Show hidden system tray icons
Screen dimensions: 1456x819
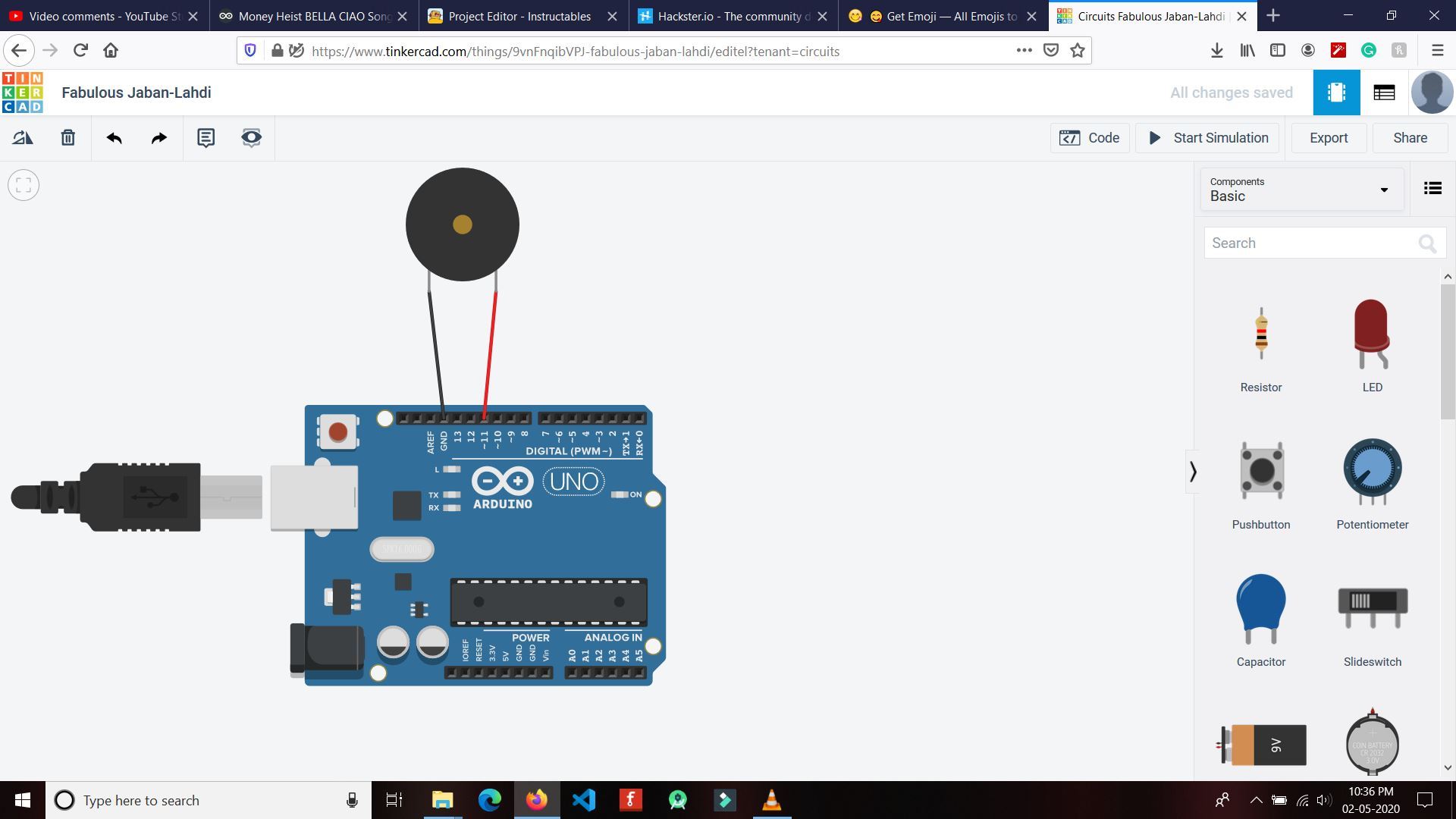click(x=1256, y=800)
